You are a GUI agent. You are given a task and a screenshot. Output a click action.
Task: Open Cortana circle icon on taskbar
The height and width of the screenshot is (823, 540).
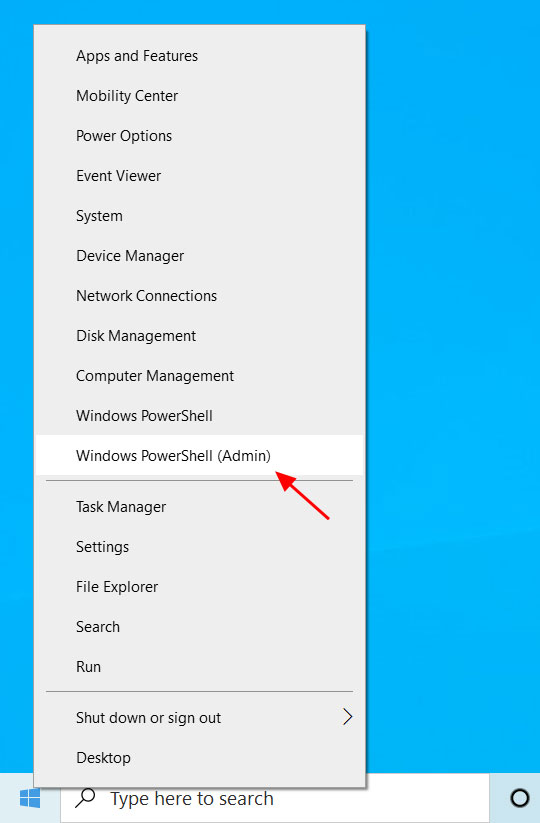(x=520, y=798)
